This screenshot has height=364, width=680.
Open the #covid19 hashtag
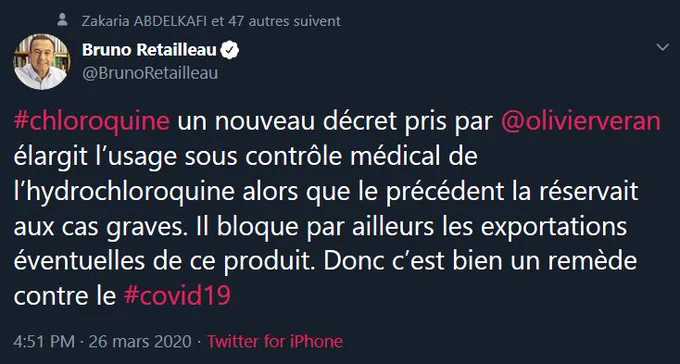pyautogui.click(x=177, y=296)
